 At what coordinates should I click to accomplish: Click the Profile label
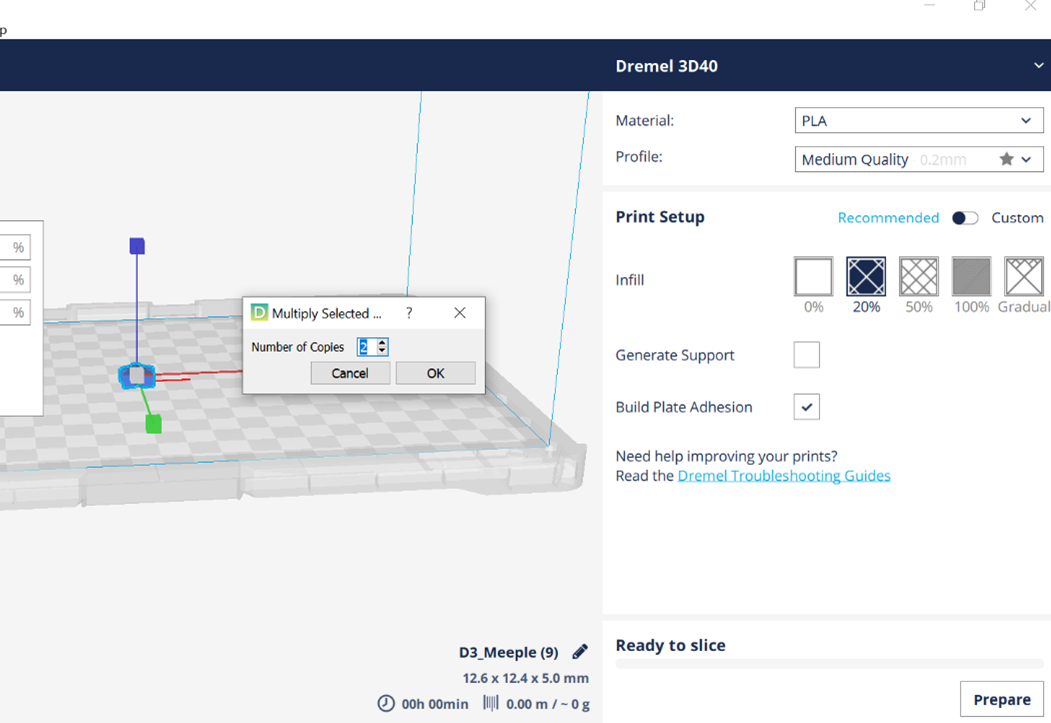click(639, 157)
